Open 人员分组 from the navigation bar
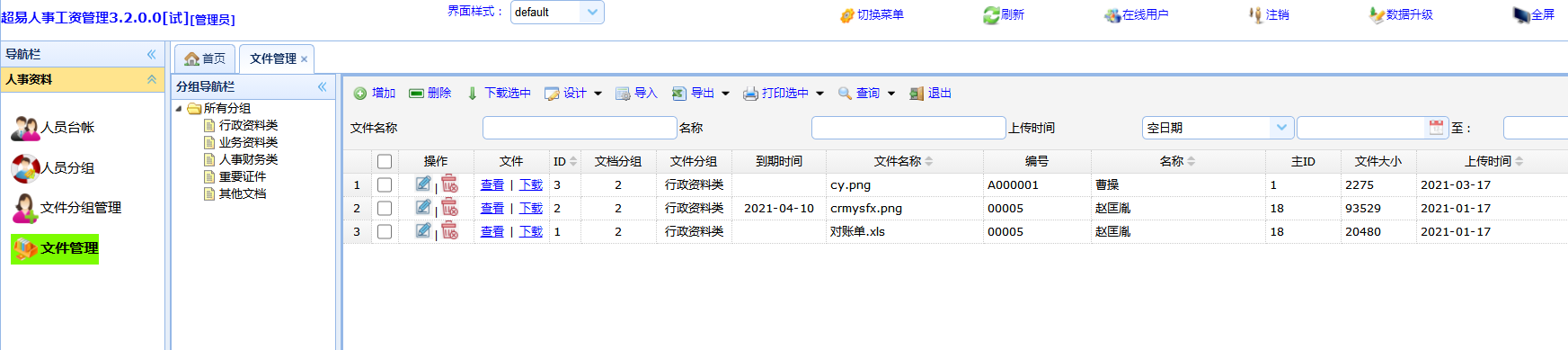Screen dimensions: 1568x350 (x=53, y=168)
